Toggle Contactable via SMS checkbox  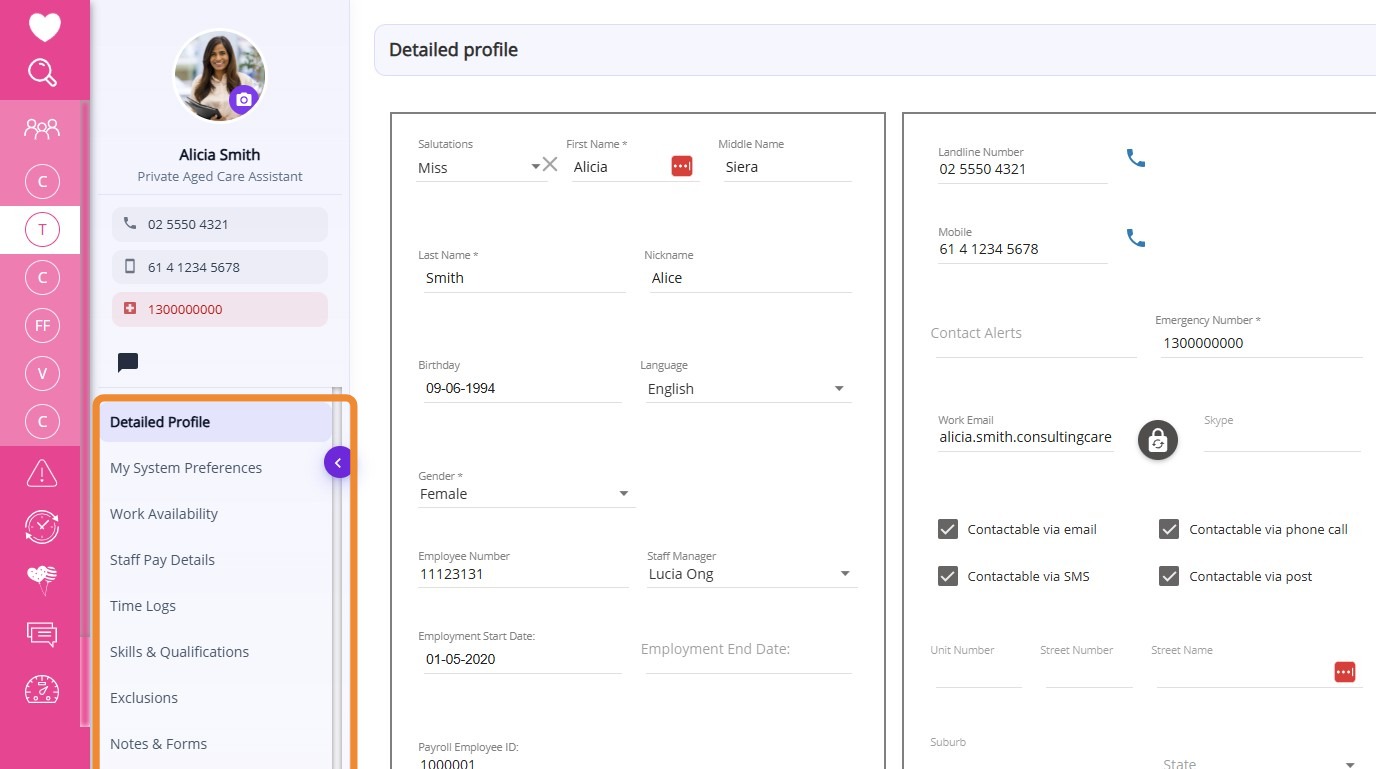click(948, 576)
